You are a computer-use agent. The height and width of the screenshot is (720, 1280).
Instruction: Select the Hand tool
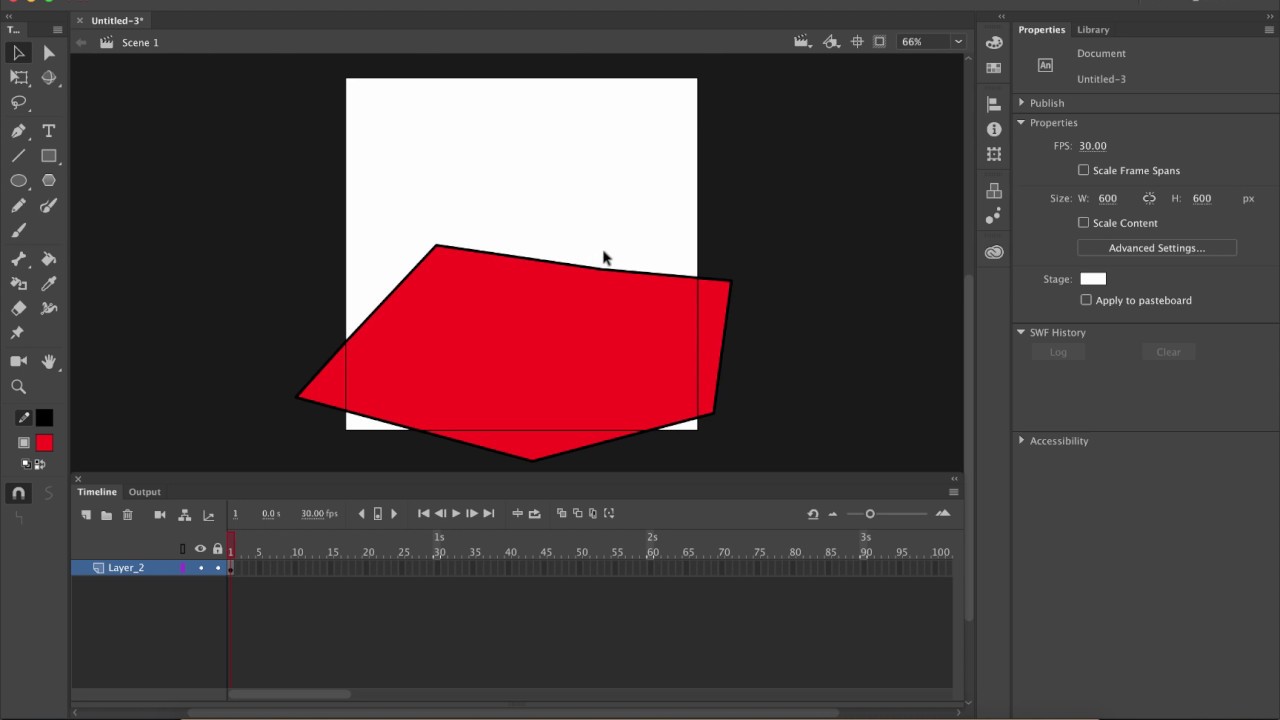(x=49, y=361)
